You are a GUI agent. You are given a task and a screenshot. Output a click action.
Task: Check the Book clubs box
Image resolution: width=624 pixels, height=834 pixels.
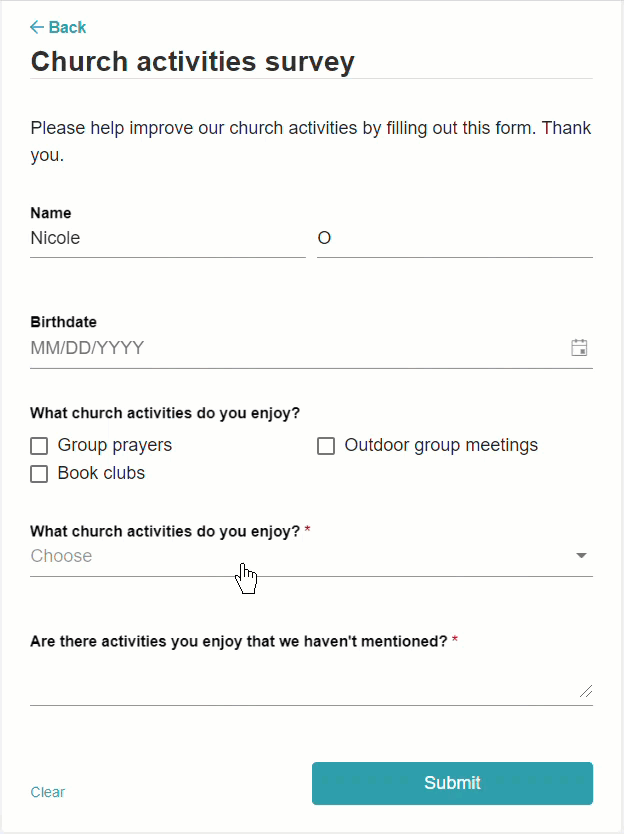[x=39, y=473]
